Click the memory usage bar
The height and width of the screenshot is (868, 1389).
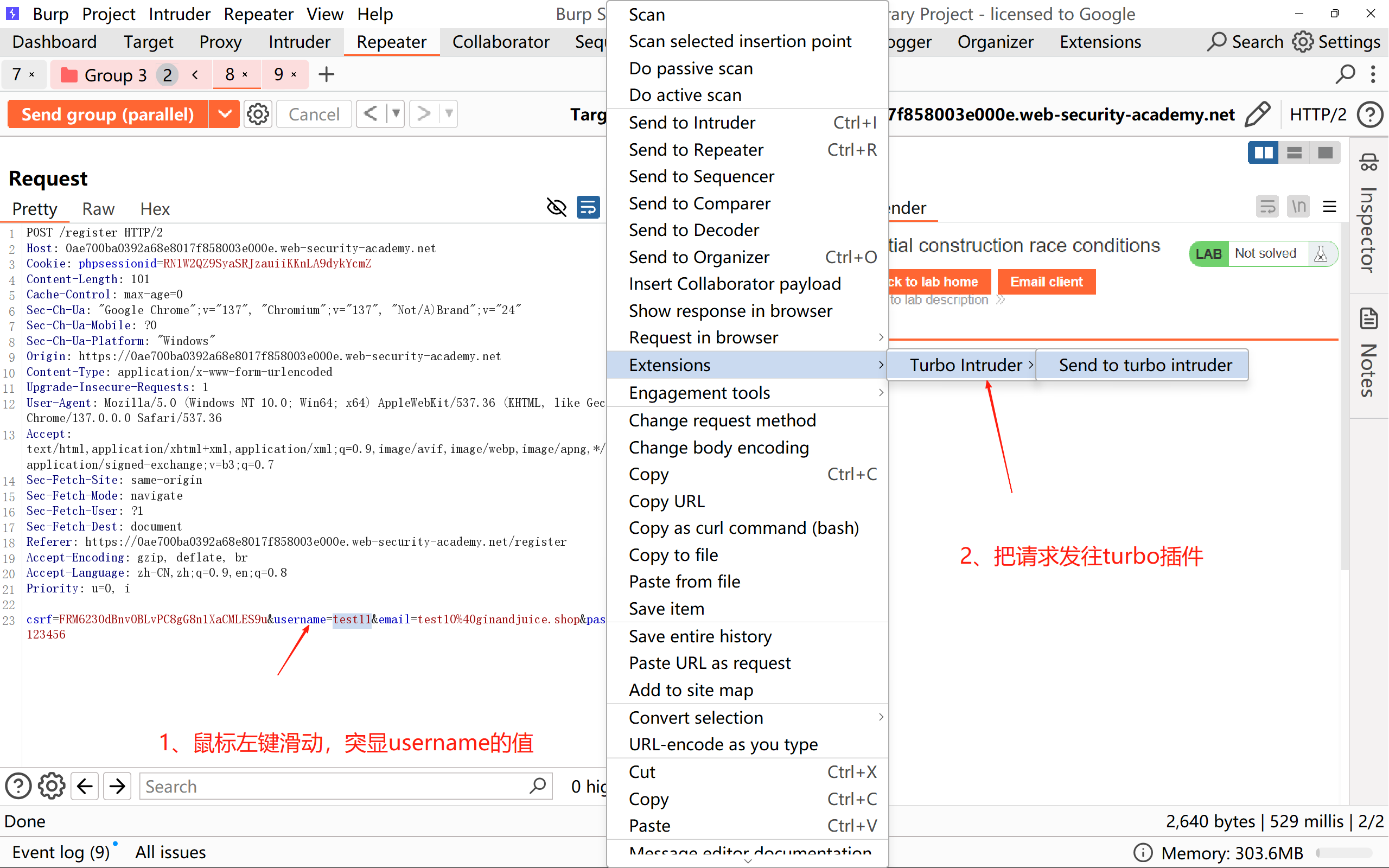[x=1343, y=852]
